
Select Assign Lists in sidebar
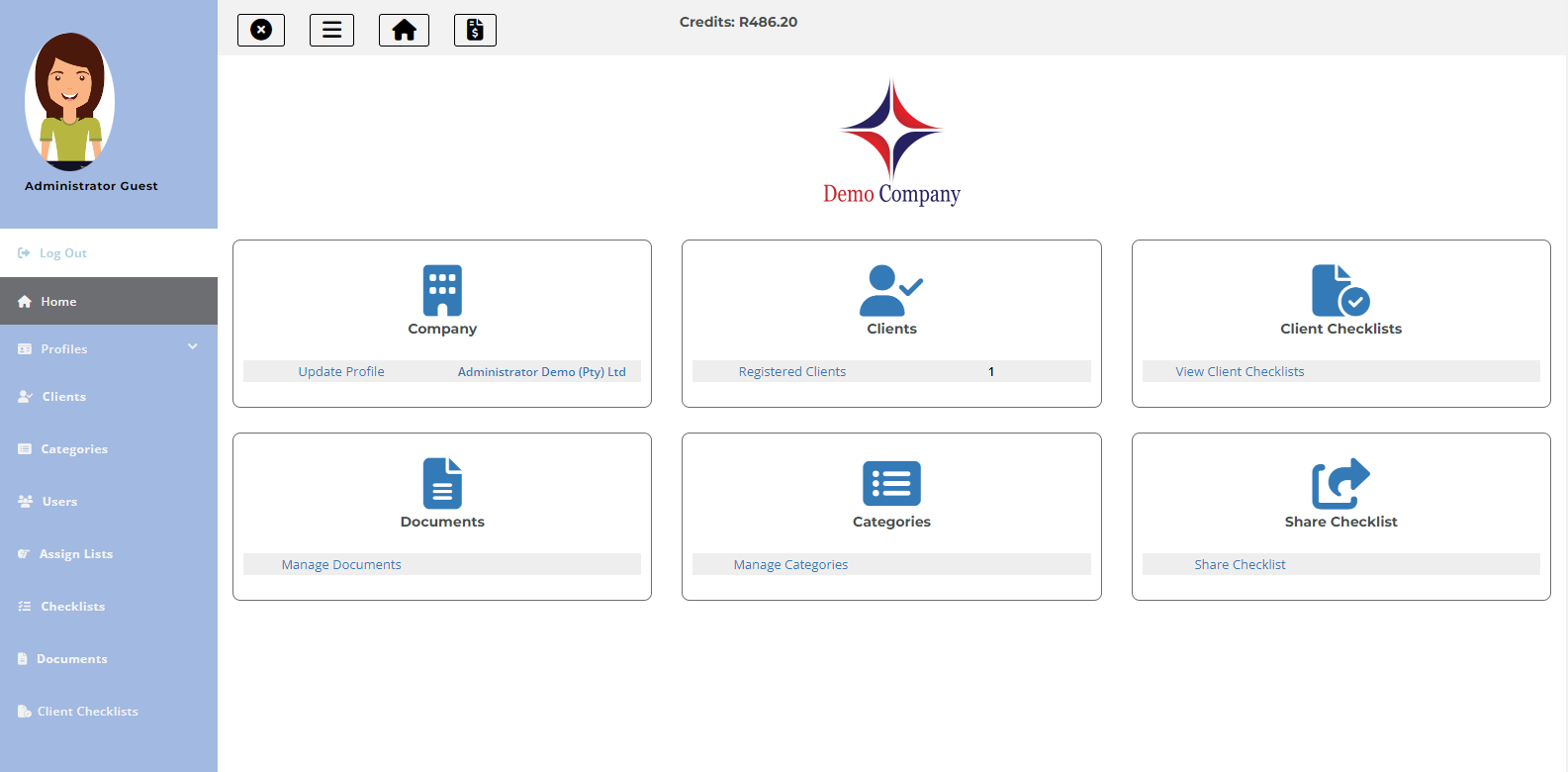click(x=75, y=554)
